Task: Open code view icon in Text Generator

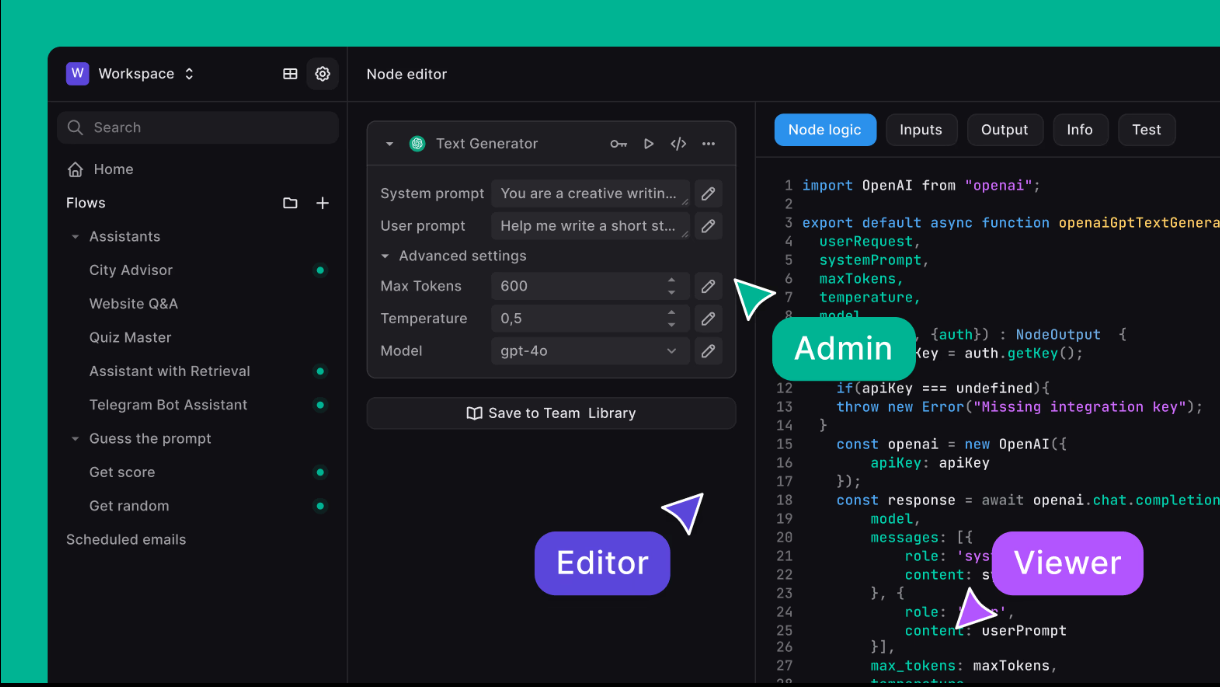Action: point(678,144)
